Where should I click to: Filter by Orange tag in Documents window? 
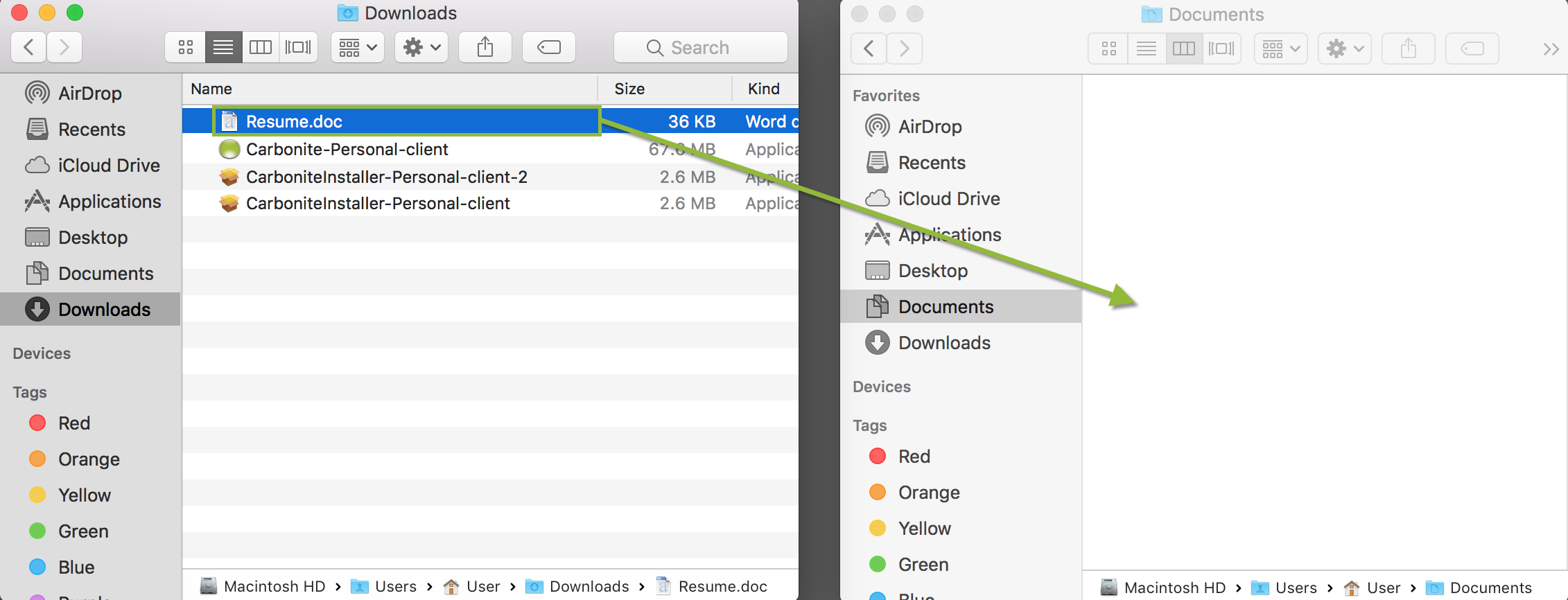tap(961, 492)
